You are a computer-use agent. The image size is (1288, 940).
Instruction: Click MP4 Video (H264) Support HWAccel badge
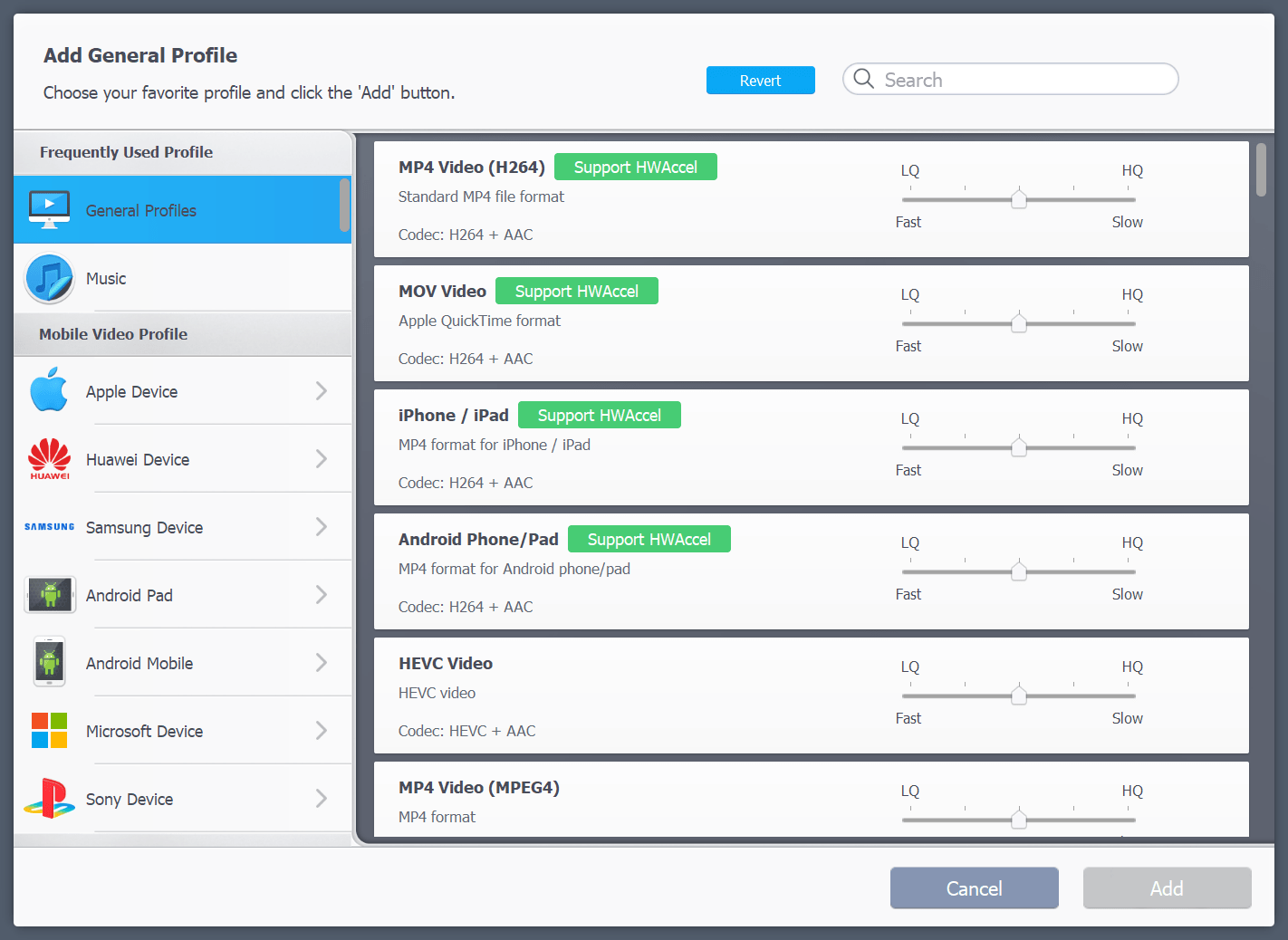click(x=636, y=167)
